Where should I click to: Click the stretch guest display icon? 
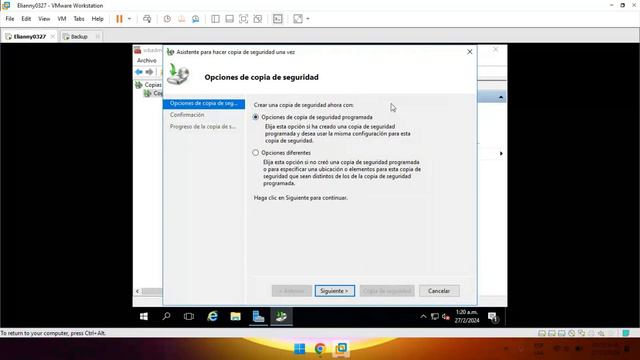point(298,19)
